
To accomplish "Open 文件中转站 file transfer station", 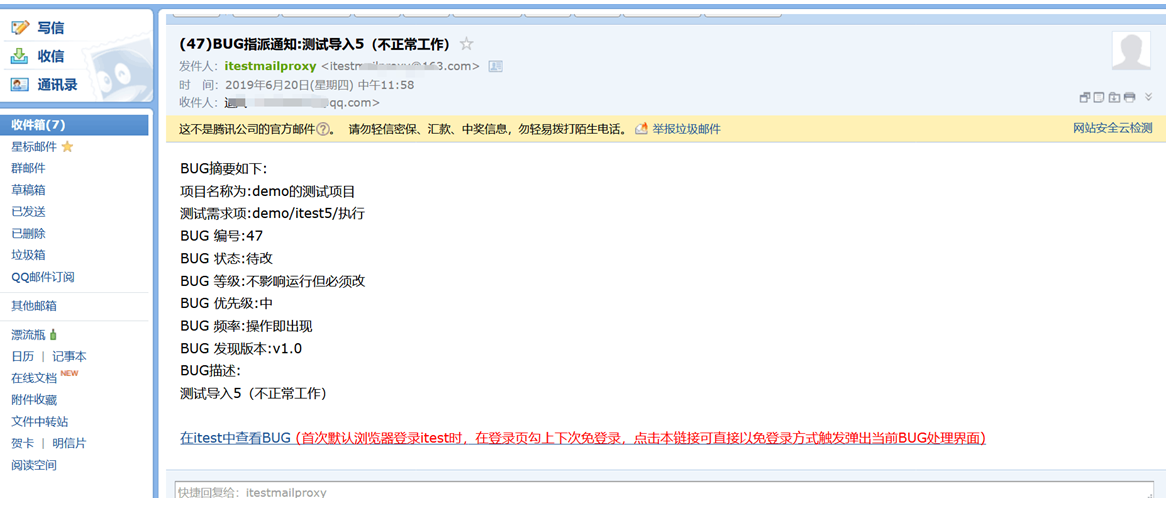I will pos(40,421).
